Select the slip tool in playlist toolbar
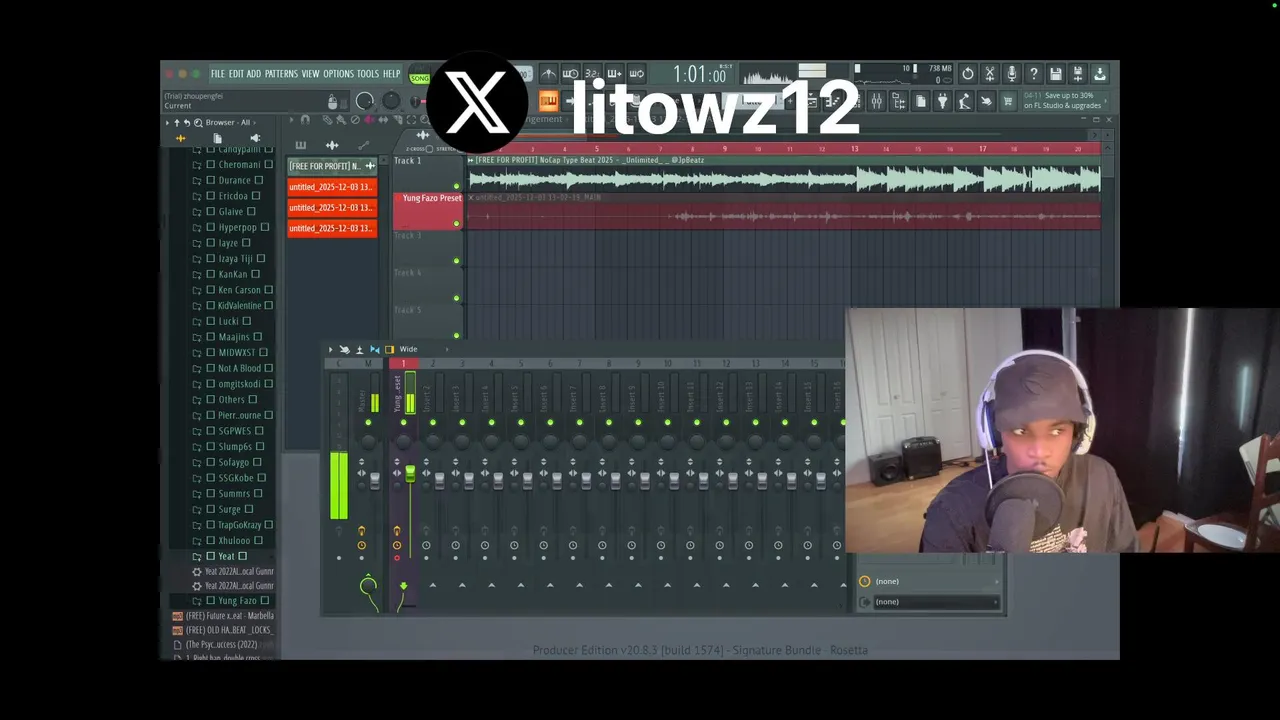The width and height of the screenshot is (1280, 720). (x=383, y=120)
